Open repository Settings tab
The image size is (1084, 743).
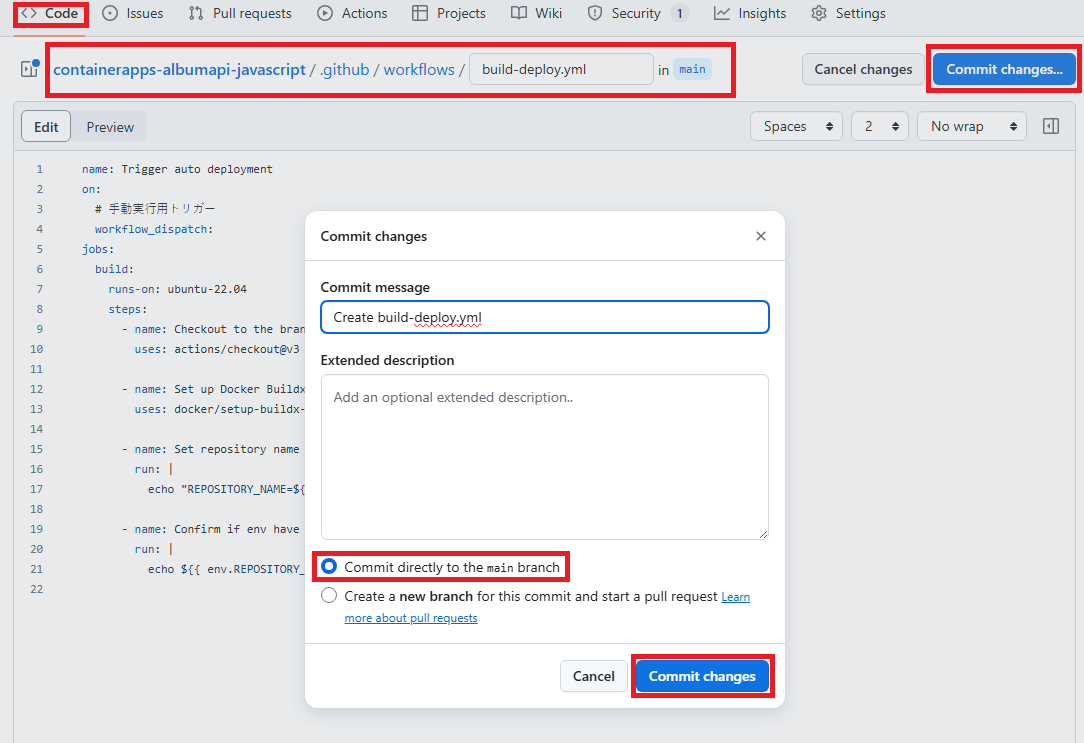[848, 13]
